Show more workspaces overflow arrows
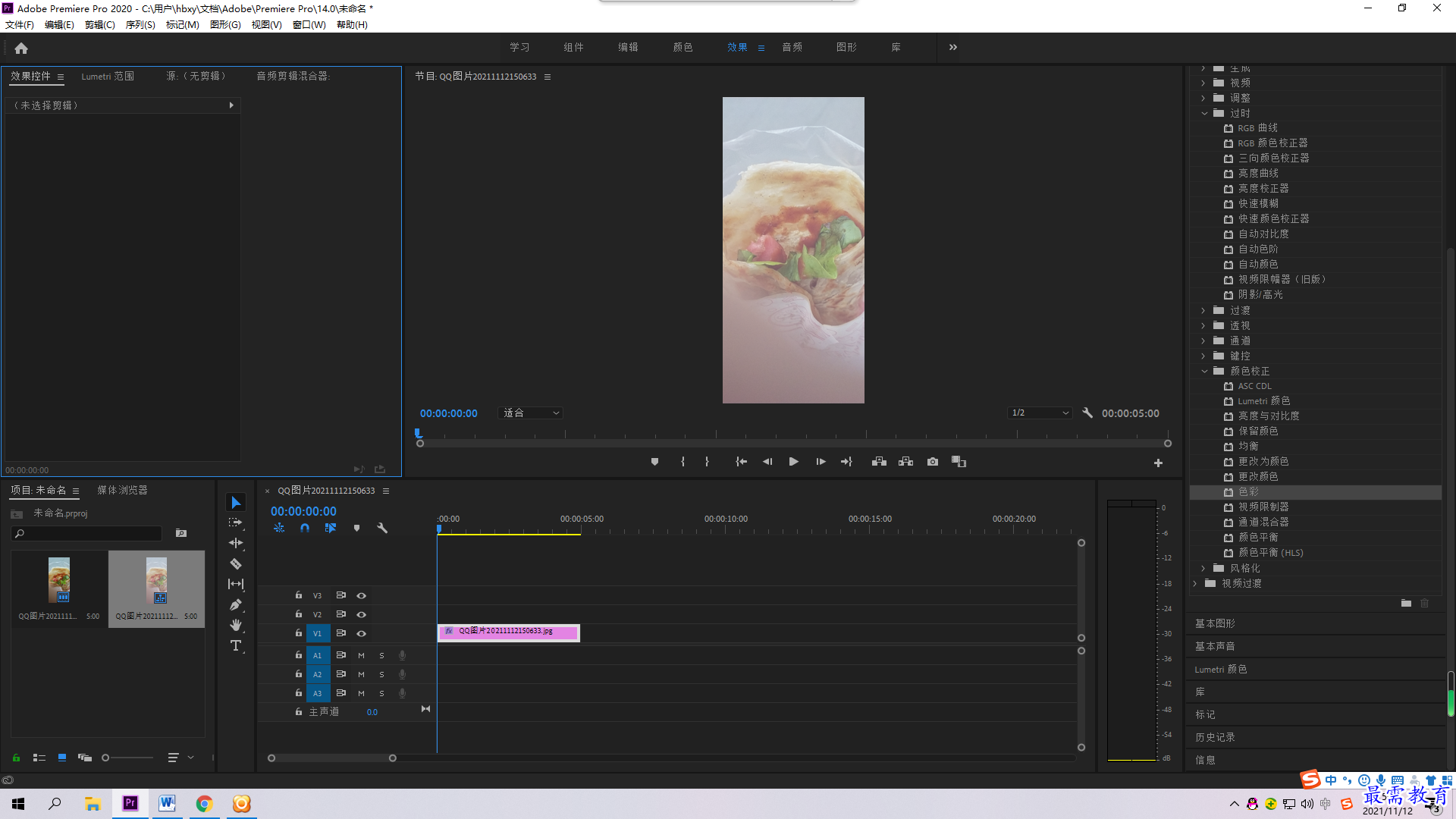This screenshot has height=819, width=1456. (953, 47)
